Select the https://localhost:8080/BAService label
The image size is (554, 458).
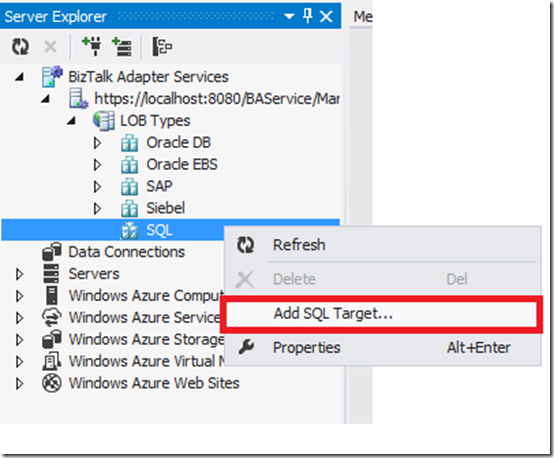(217, 99)
